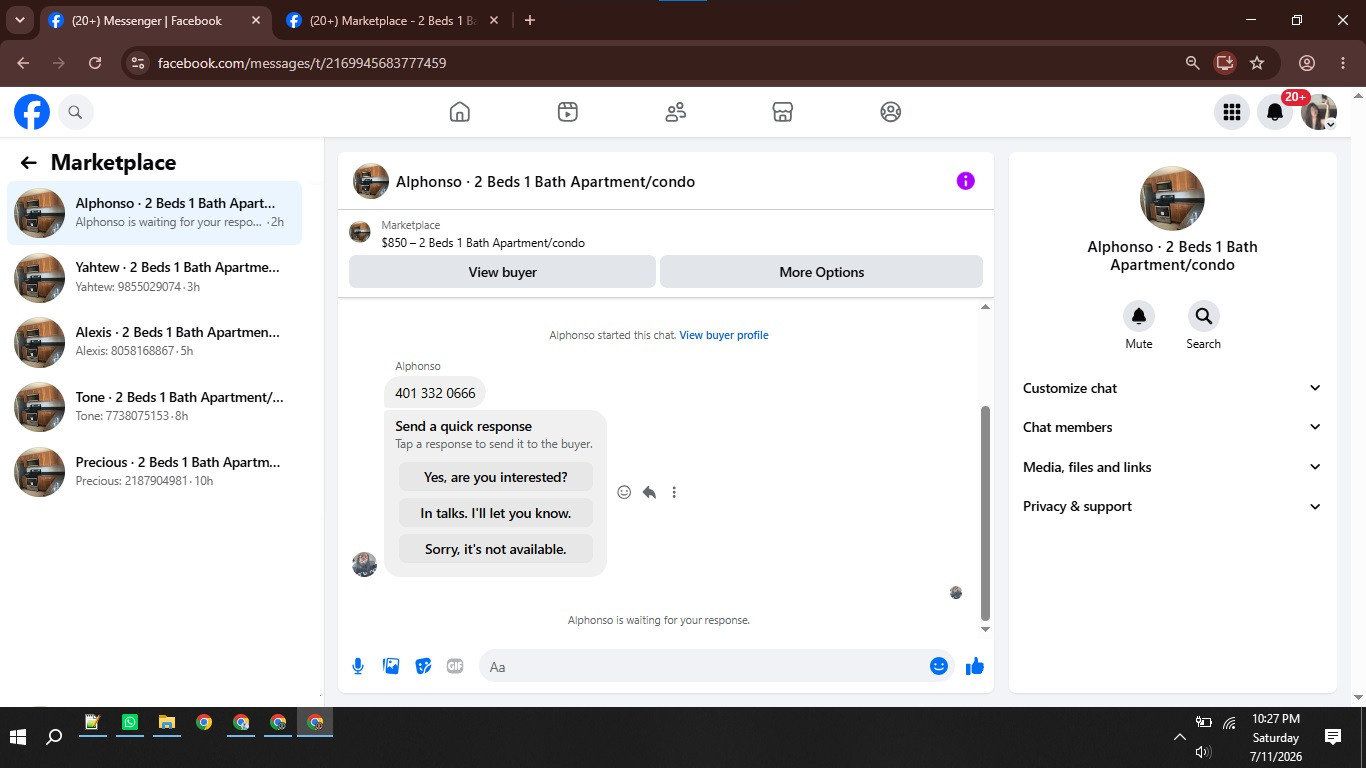Reload the current page
The width and height of the screenshot is (1366, 768).
coord(95,63)
